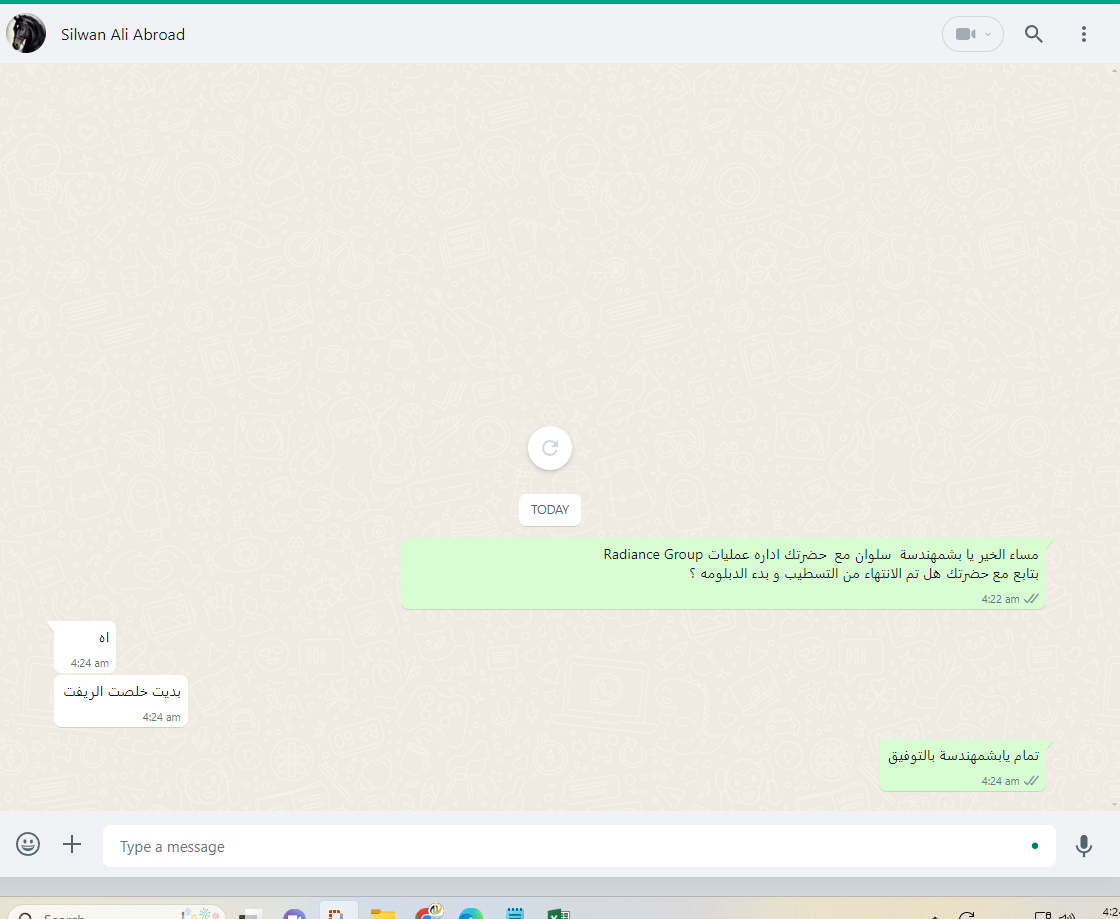Click the chat scrollbar down arrow
The height and width of the screenshot is (919, 1120).
(x=1115, y=805)
